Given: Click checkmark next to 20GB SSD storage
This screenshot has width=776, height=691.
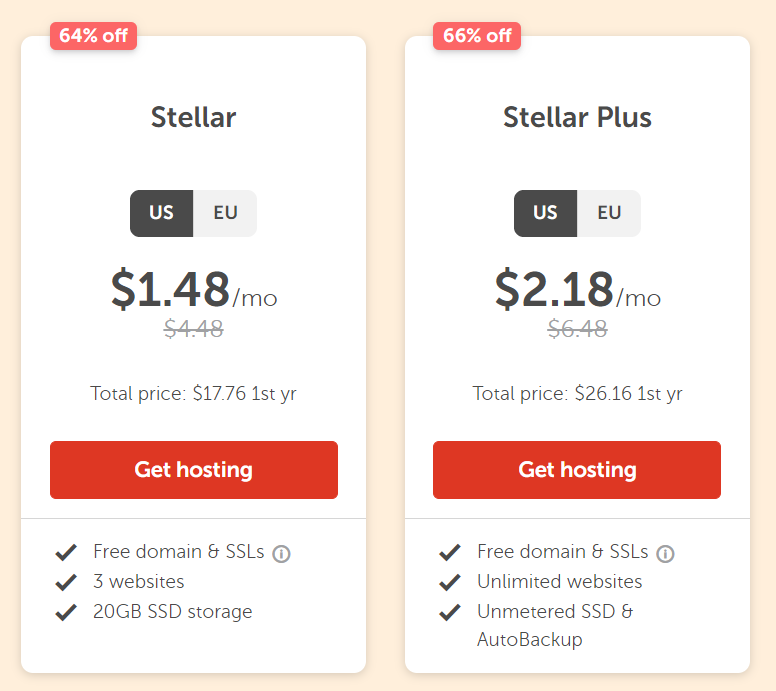Looking at the screenshot, I should point(66,612).
